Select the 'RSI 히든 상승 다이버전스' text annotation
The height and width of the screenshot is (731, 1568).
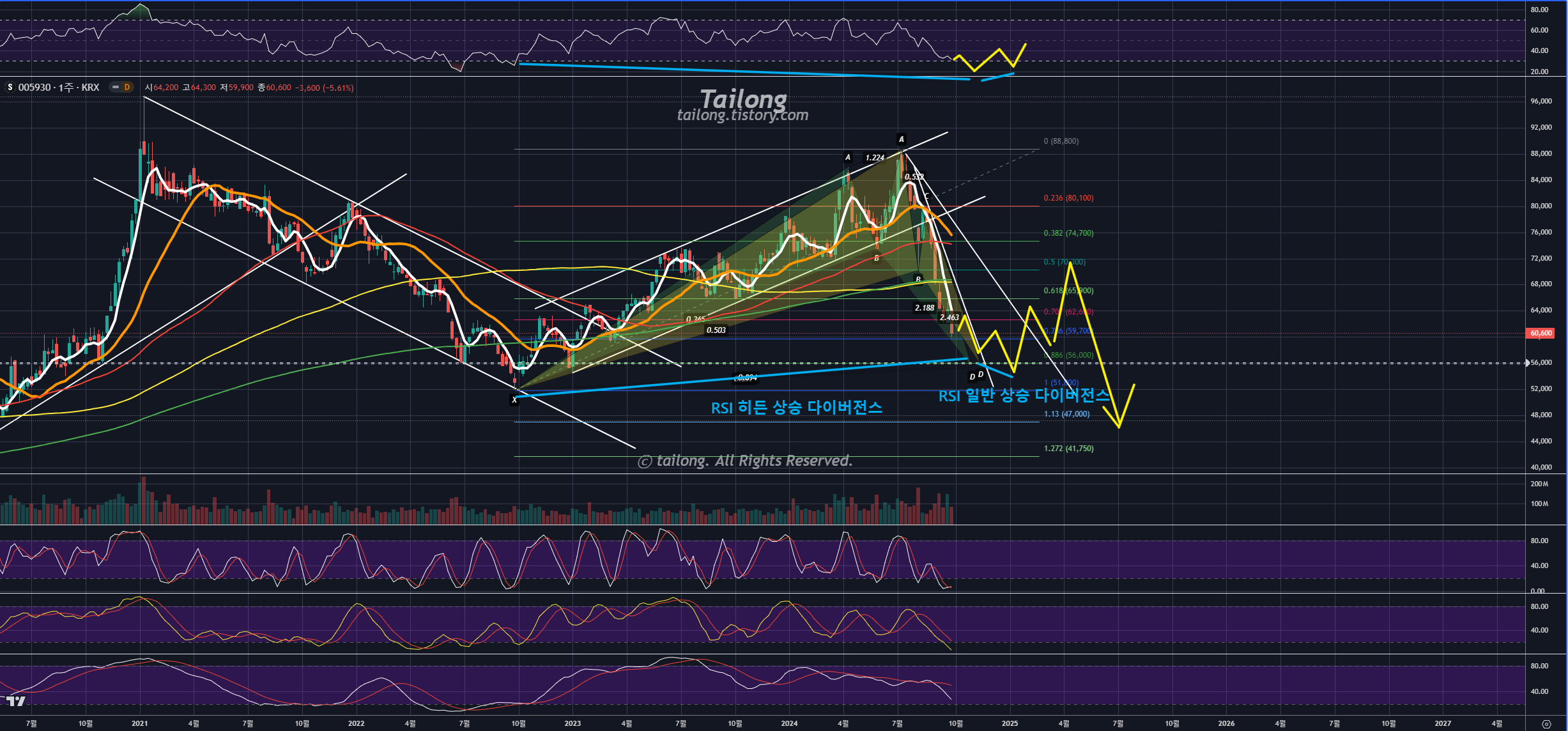796,408
